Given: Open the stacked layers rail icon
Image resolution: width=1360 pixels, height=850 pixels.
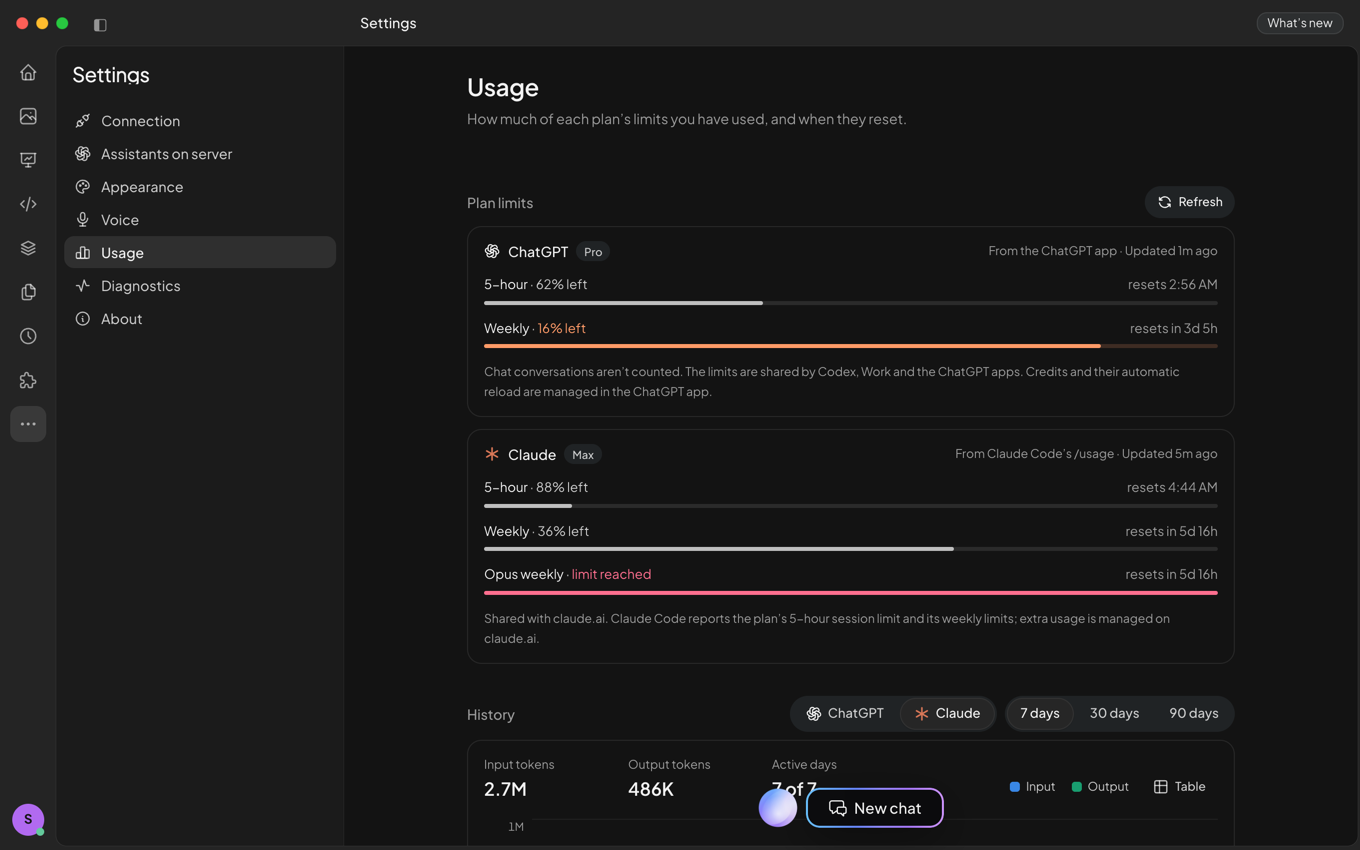Looking at the screenshot, I should click(28, 248).
